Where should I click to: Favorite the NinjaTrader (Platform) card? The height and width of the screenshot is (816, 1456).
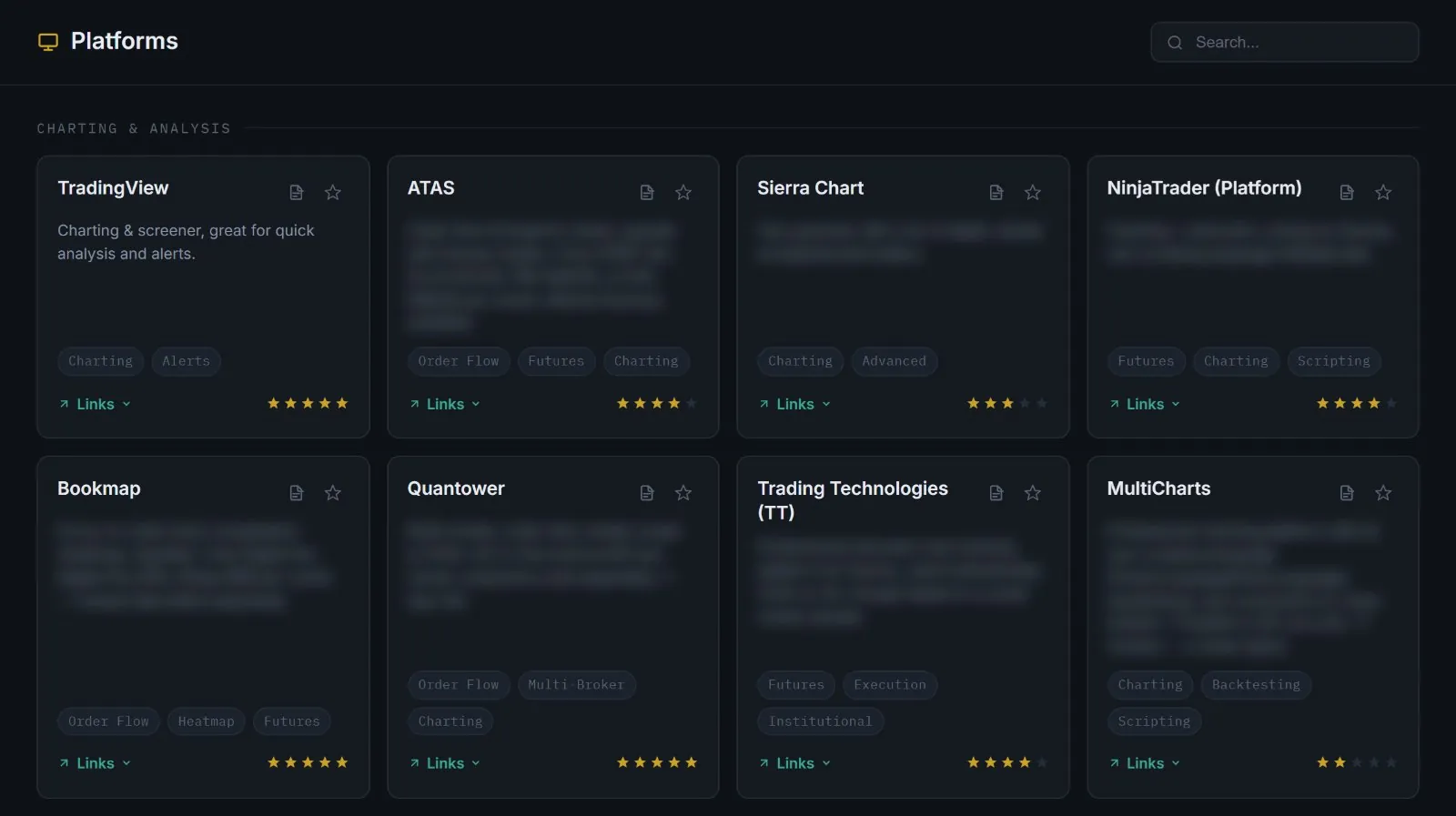click(x=1383, y=192)
